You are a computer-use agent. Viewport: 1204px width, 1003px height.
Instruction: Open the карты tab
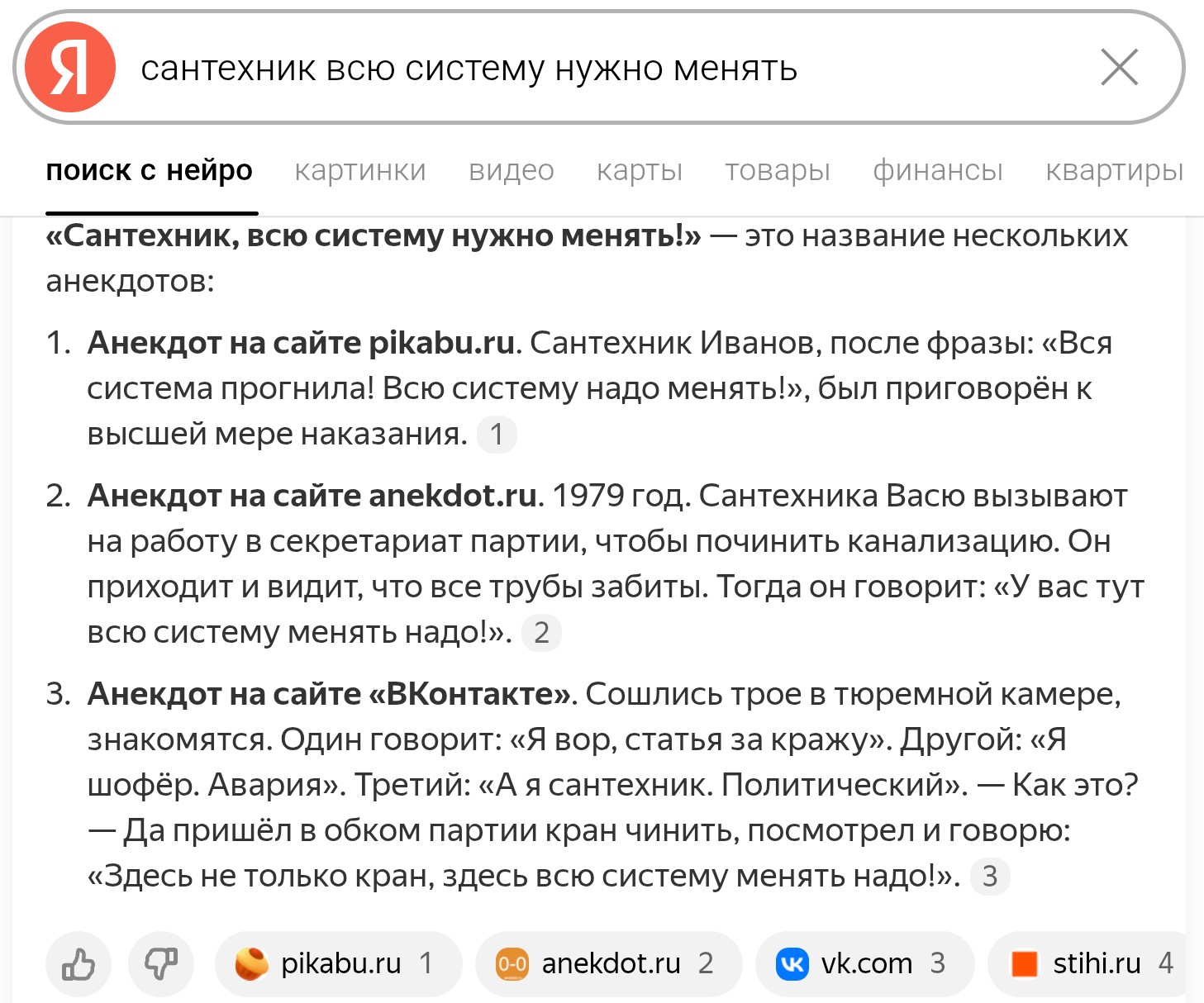pos(640,170)
